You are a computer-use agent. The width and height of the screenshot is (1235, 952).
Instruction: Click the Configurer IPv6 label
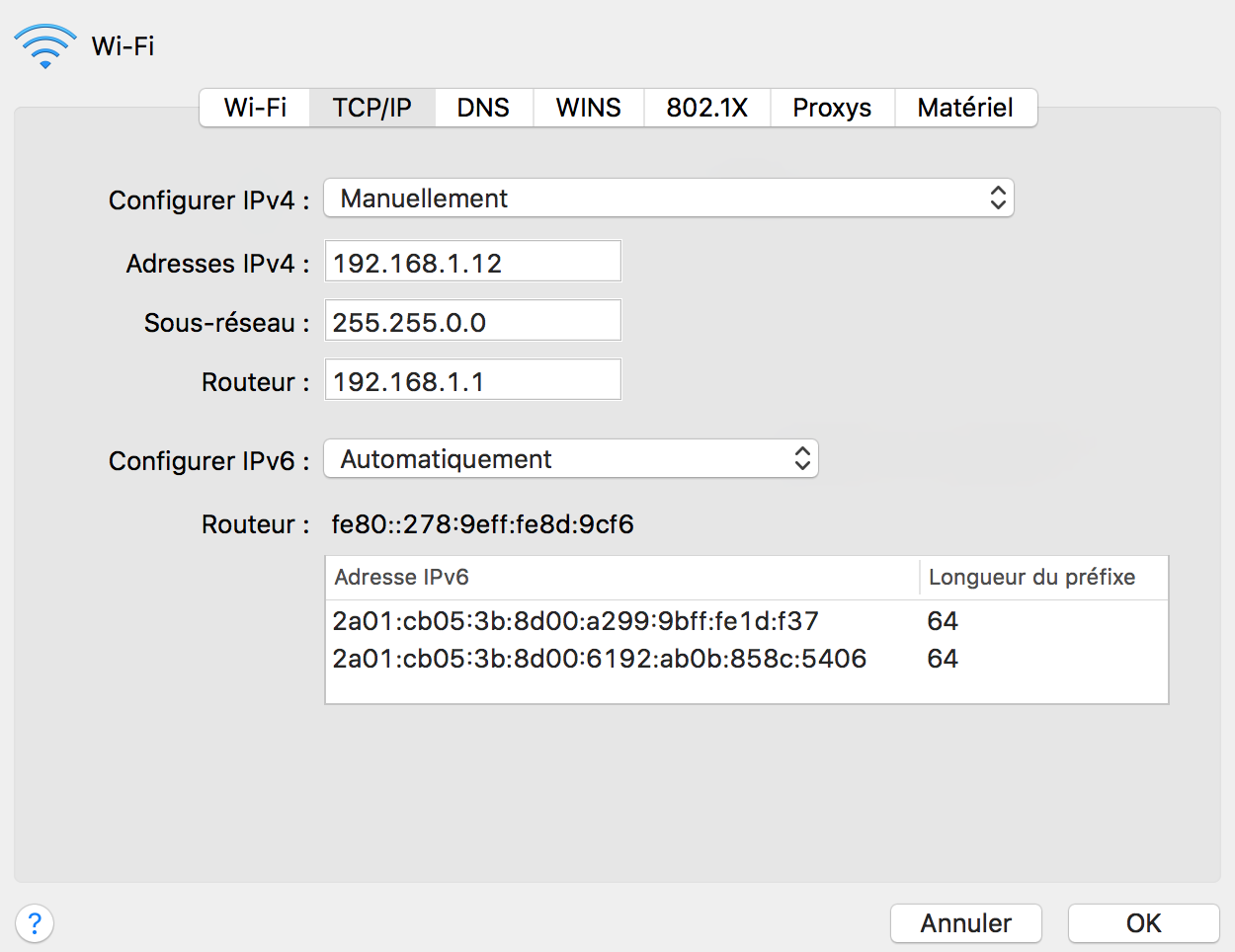pyautogui.click(x=208, y=461)
